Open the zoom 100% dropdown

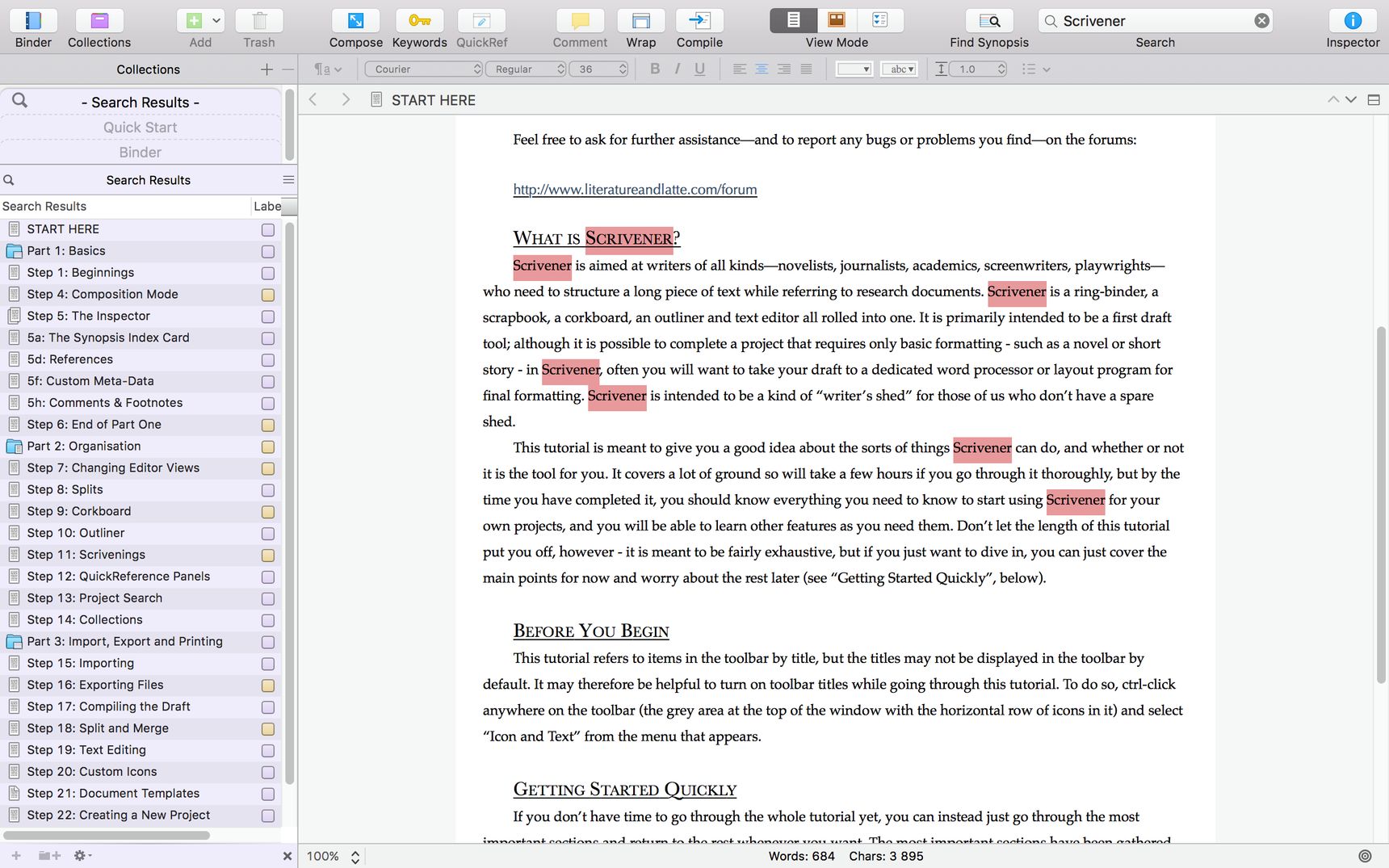tap(334, 856)
